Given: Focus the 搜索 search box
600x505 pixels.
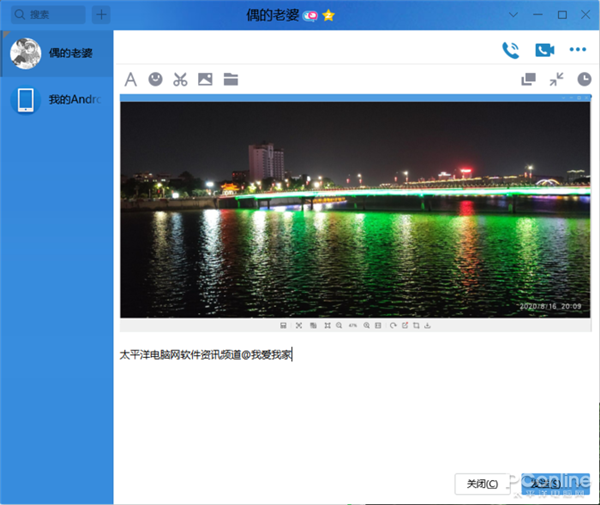Looking at the screenshot, I should click(x=48, y=15).
